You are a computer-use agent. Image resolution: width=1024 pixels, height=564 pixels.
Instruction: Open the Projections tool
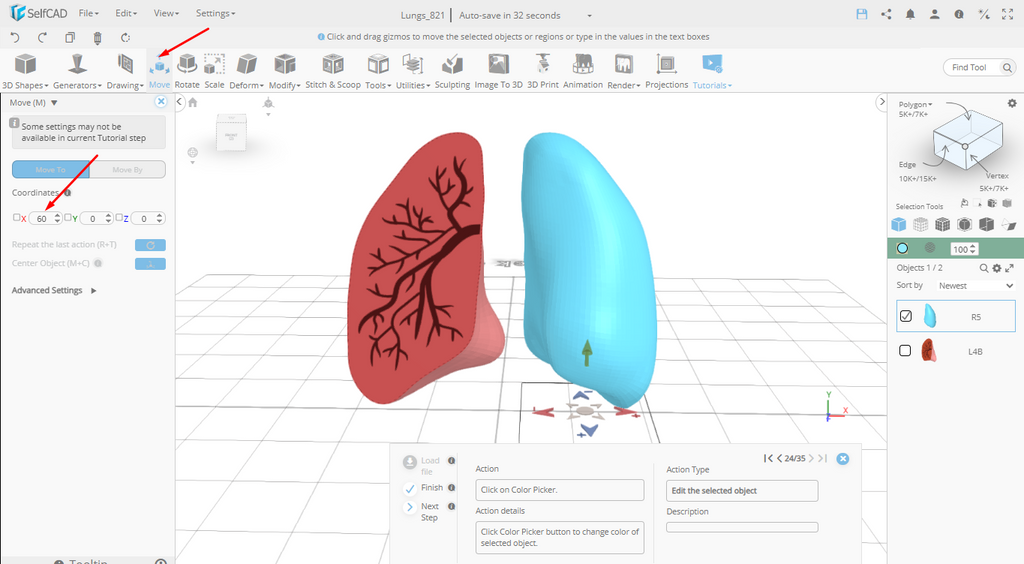666,72
